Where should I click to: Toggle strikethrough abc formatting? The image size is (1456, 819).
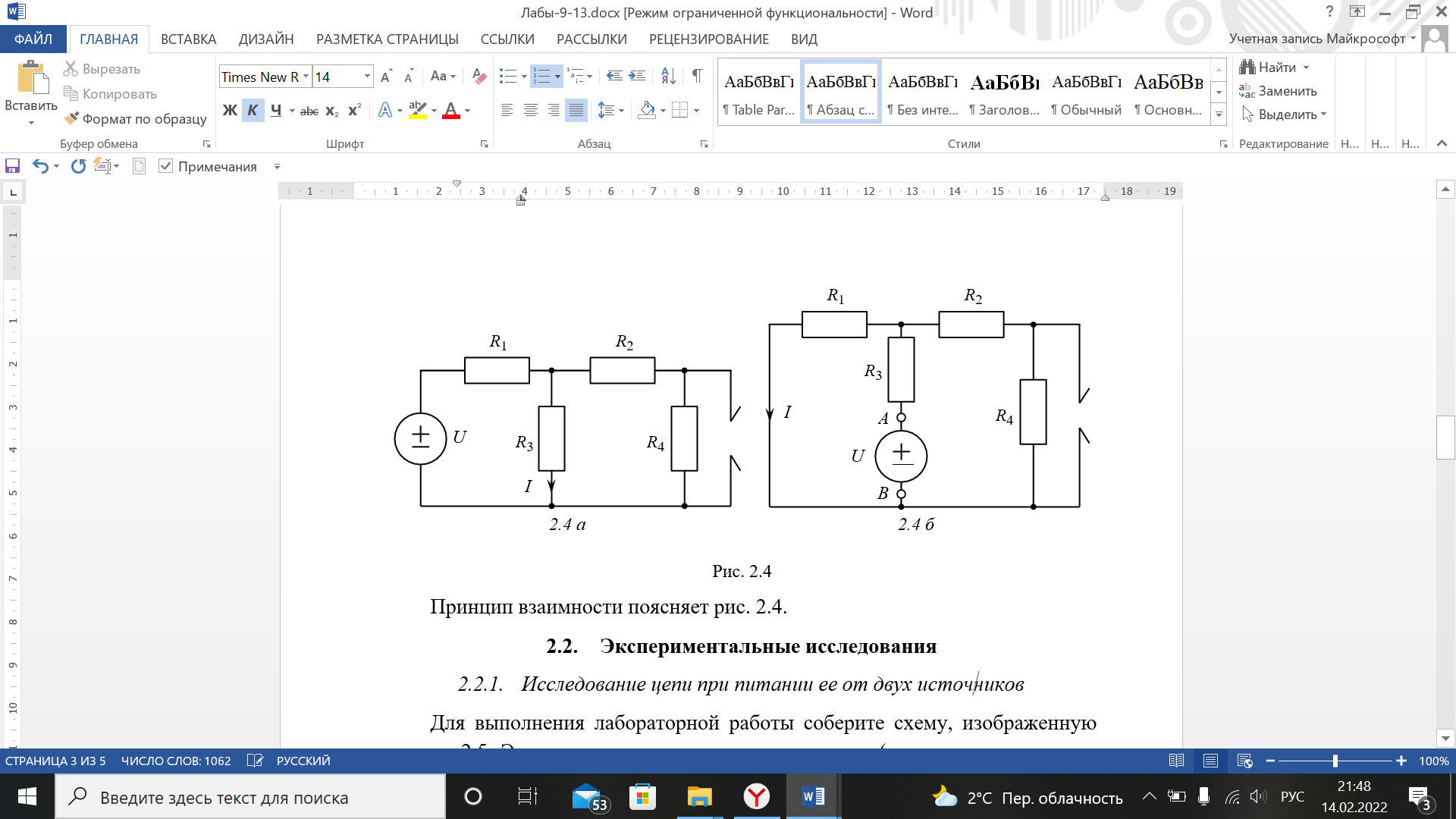[309, 111]
